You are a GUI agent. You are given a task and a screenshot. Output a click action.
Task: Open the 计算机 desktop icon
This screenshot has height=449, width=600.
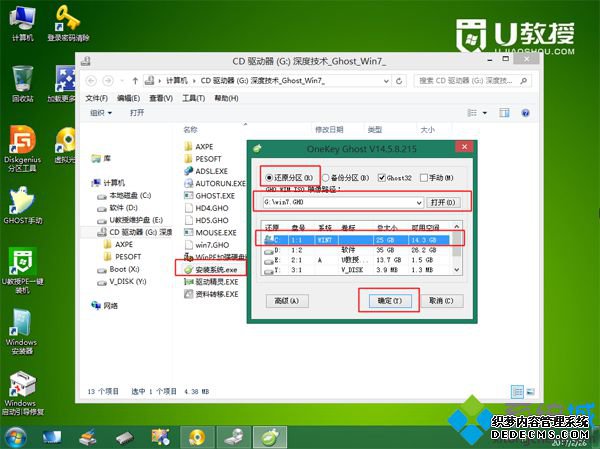pos(22,23)
